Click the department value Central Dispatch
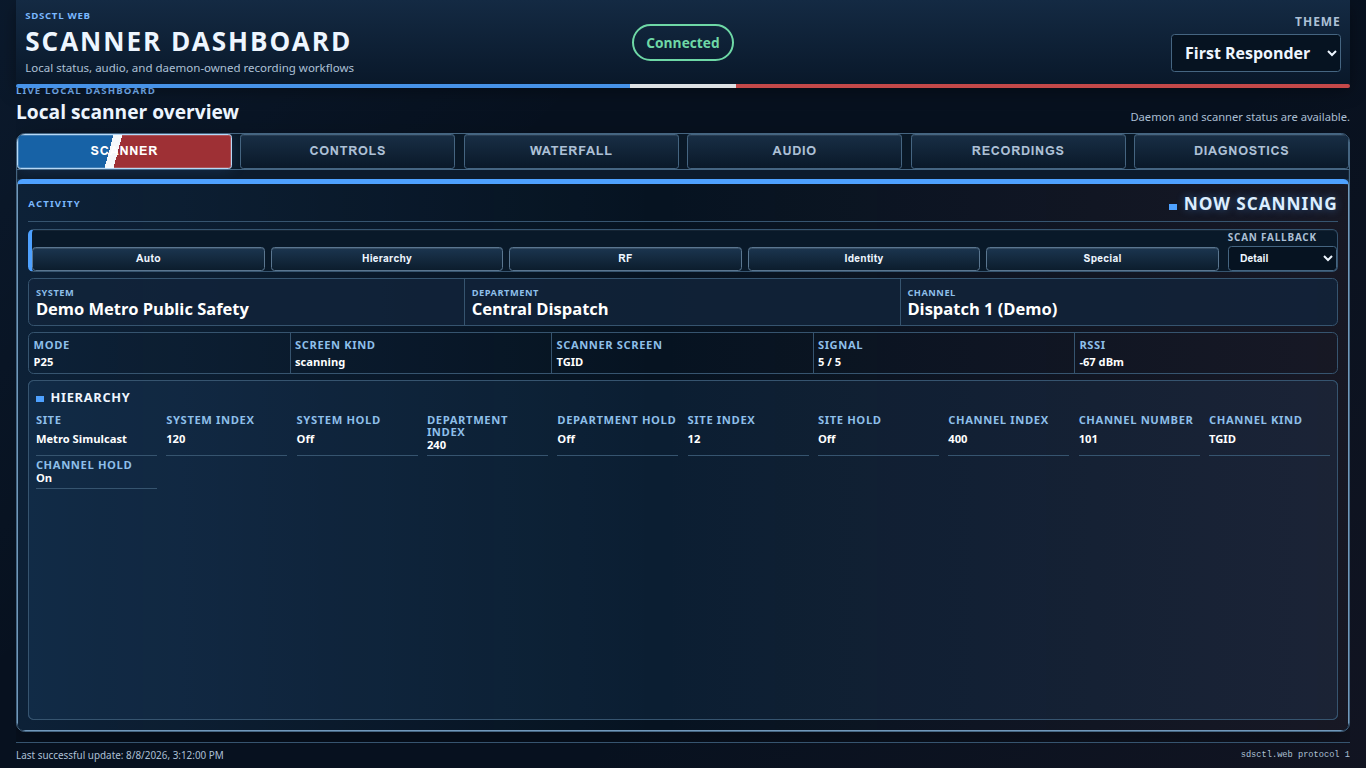 click(x=540, y=310)
